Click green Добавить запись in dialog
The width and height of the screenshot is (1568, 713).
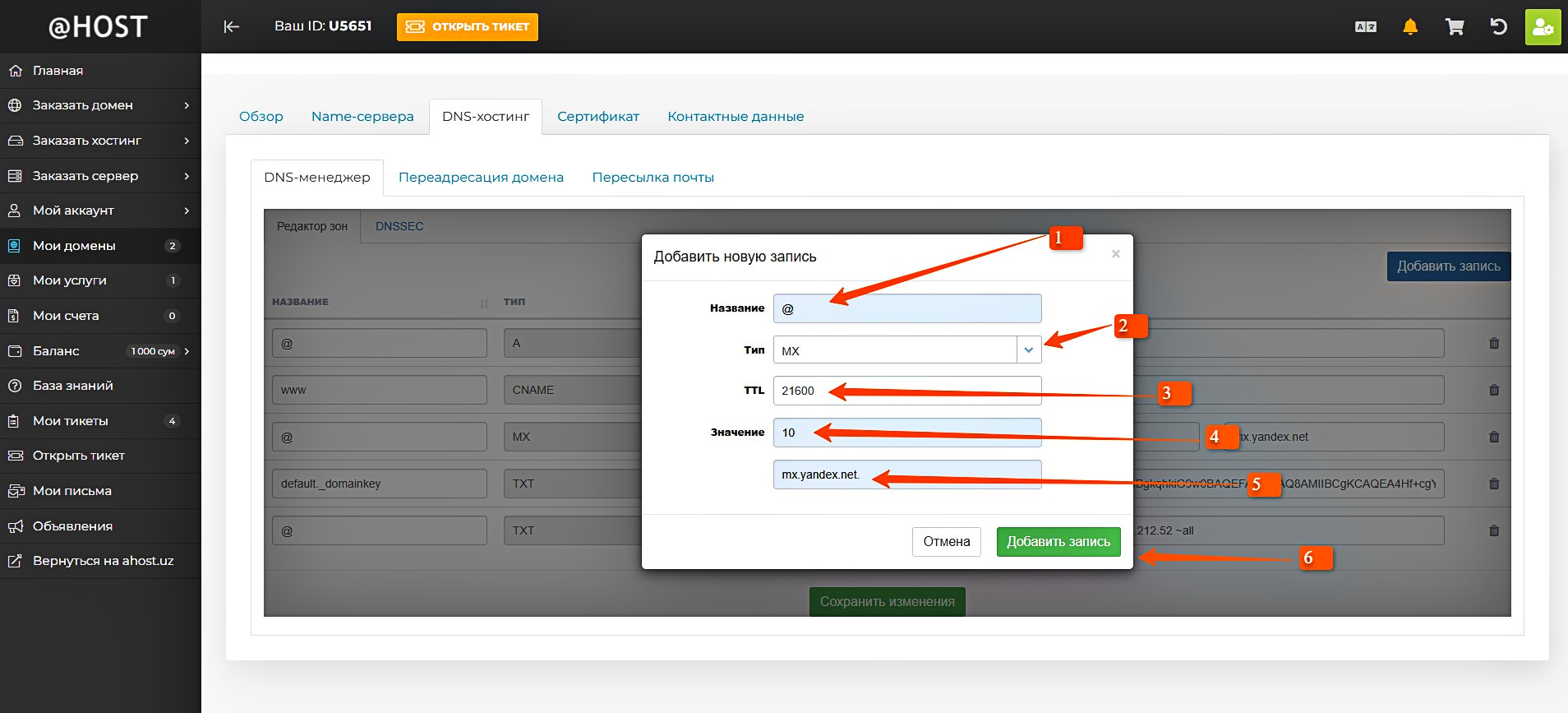point(1058,542)
